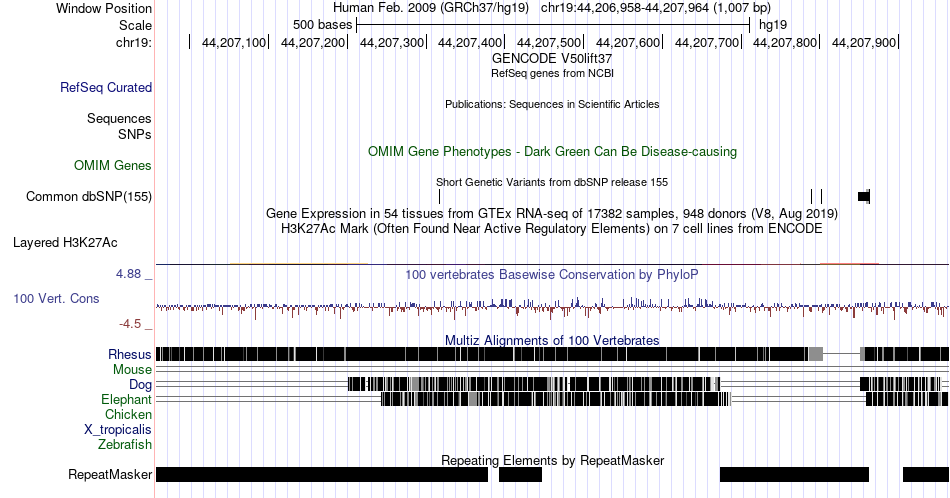Click the gray Rhesus gap segment
Screen dimensions: 950x498
(x=816, y=354)
